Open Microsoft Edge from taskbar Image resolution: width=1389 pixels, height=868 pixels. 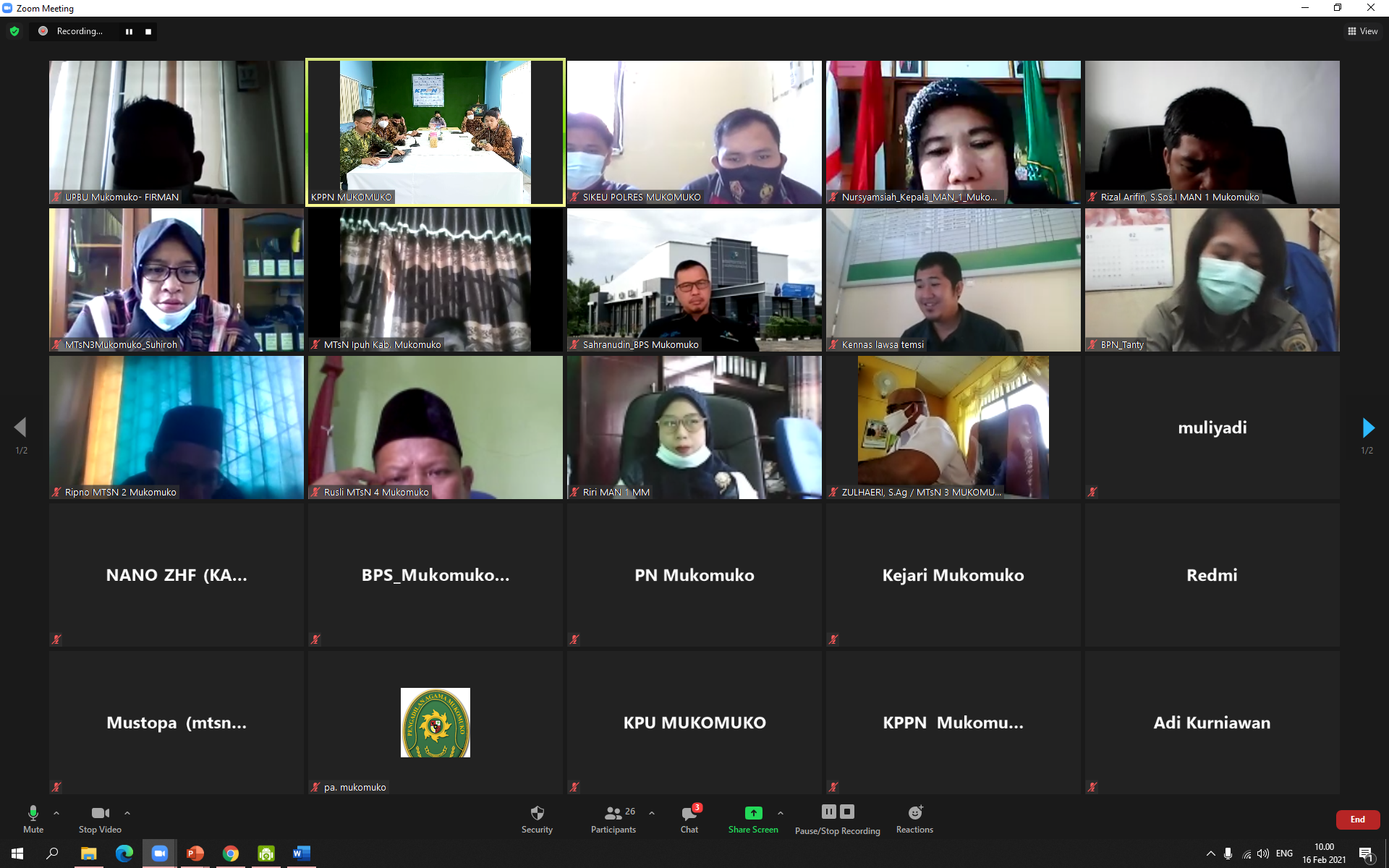124,854
